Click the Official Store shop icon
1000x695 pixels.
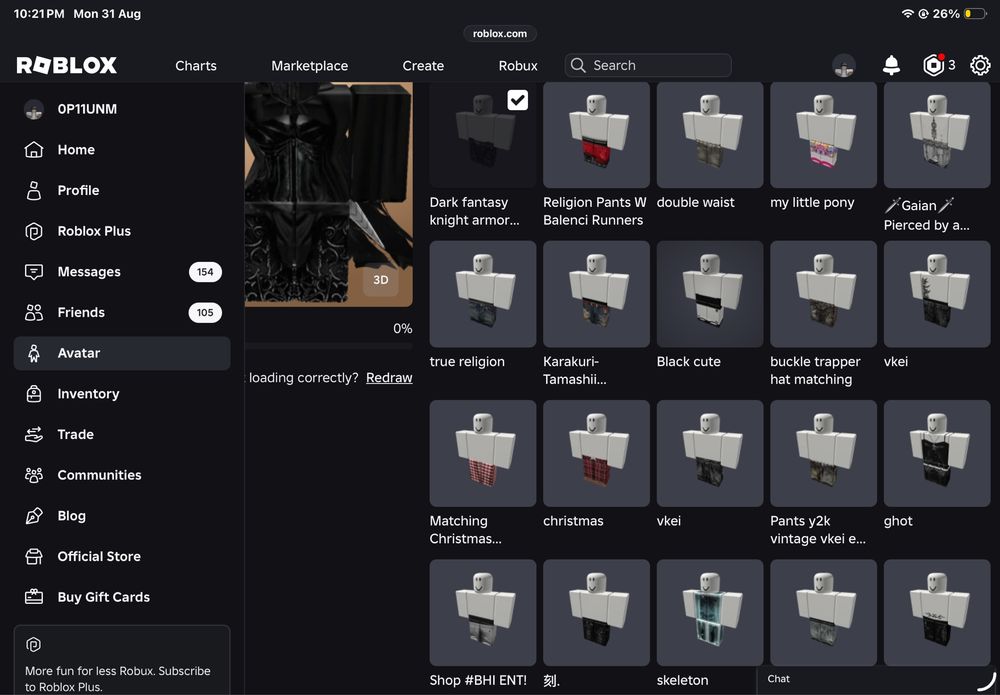(34, 557)
